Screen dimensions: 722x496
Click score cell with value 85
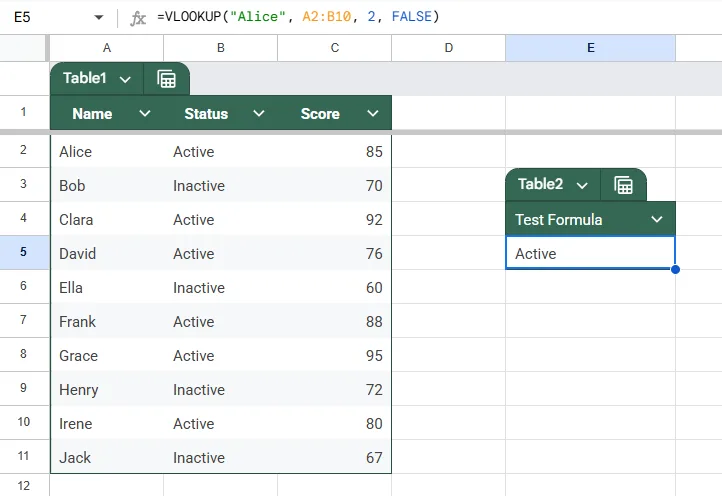(335, 152)
